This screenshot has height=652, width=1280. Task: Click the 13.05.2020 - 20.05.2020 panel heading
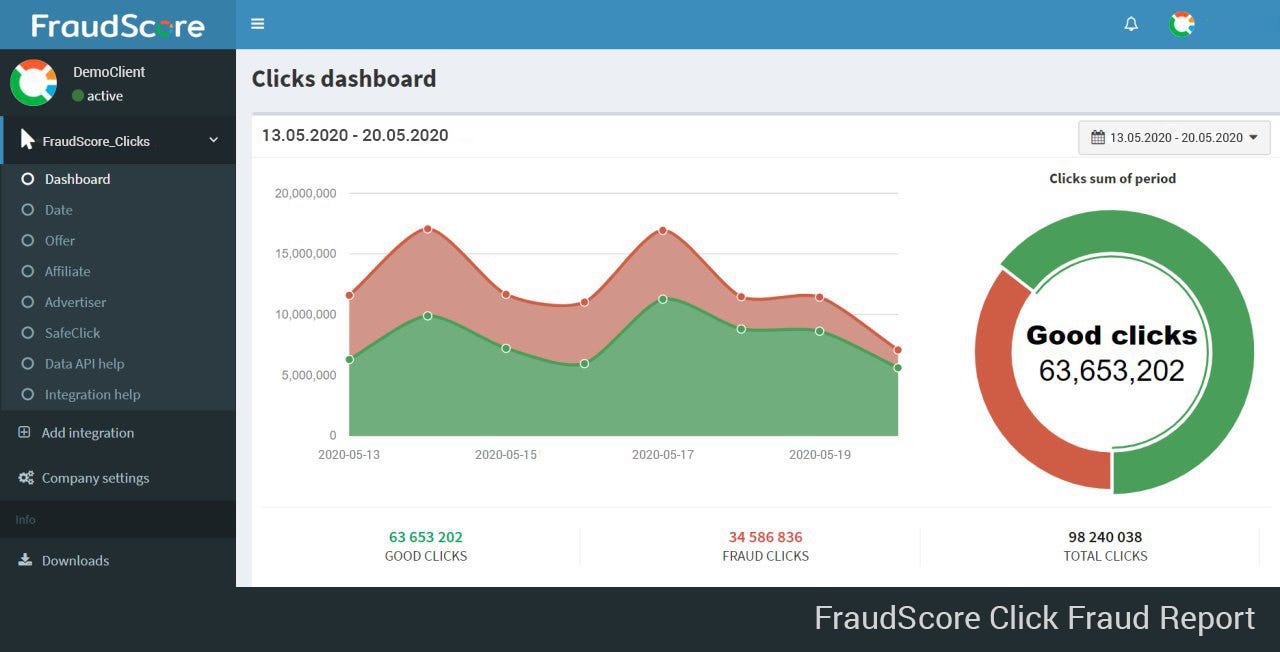[355, 135]
